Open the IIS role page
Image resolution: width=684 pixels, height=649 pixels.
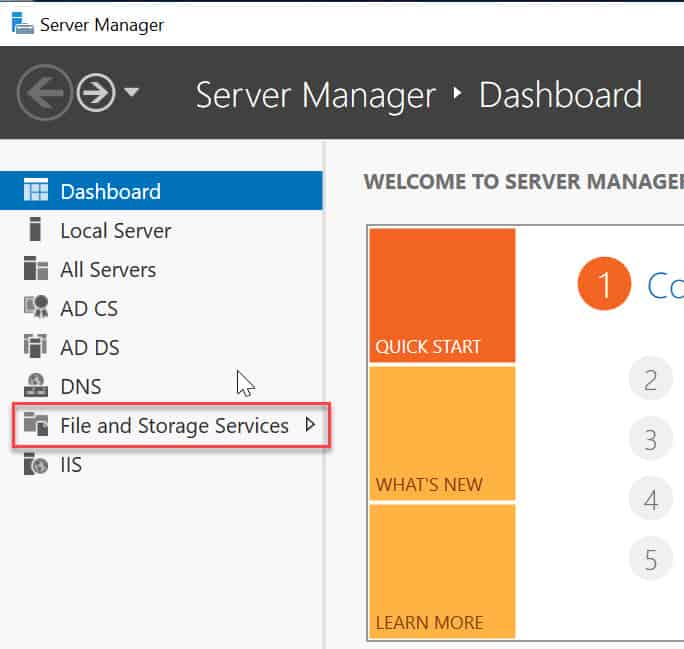[161, 464]
